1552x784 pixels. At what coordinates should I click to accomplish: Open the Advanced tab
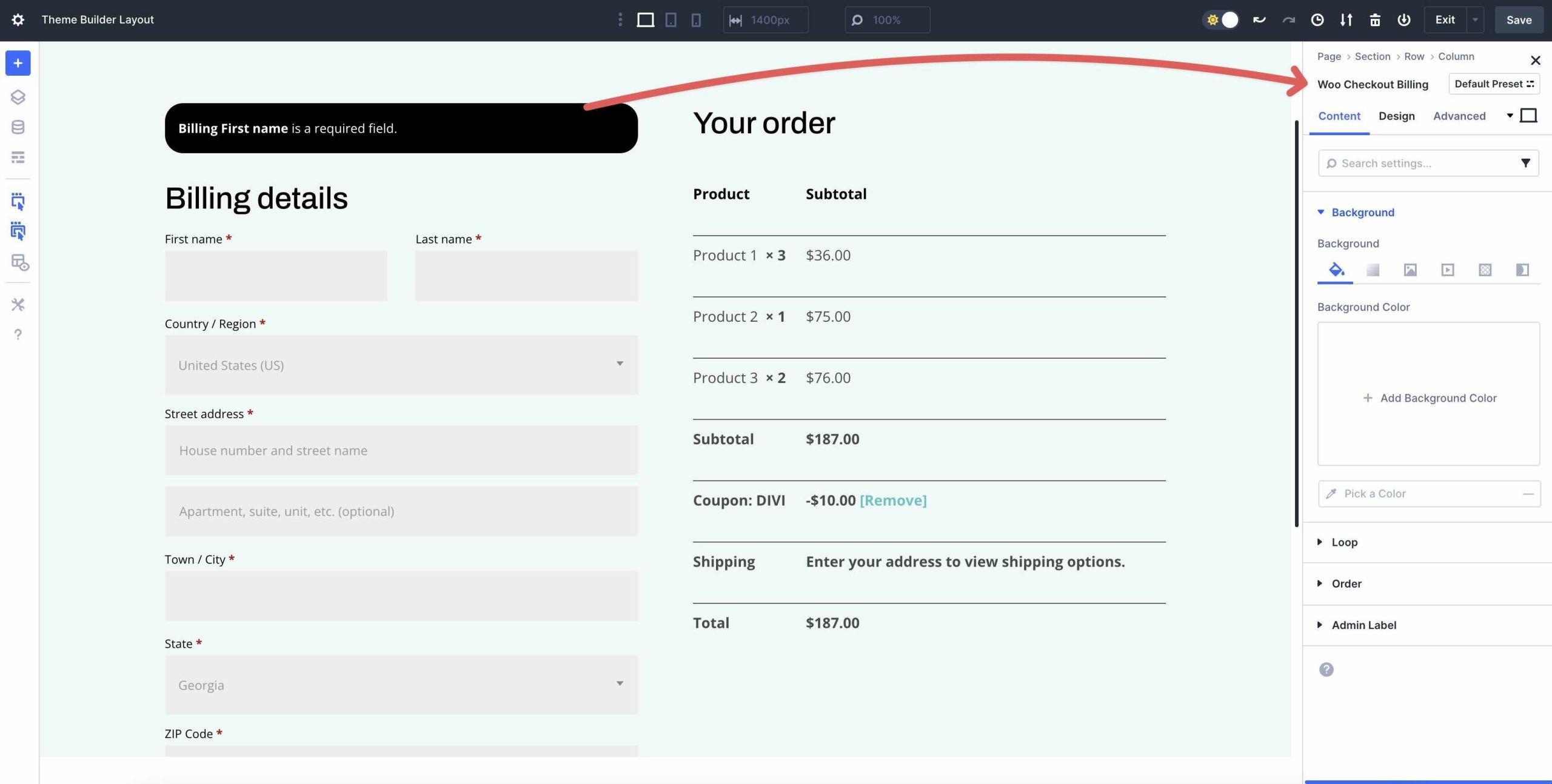pyautogui.click(x=1459, y=116)
